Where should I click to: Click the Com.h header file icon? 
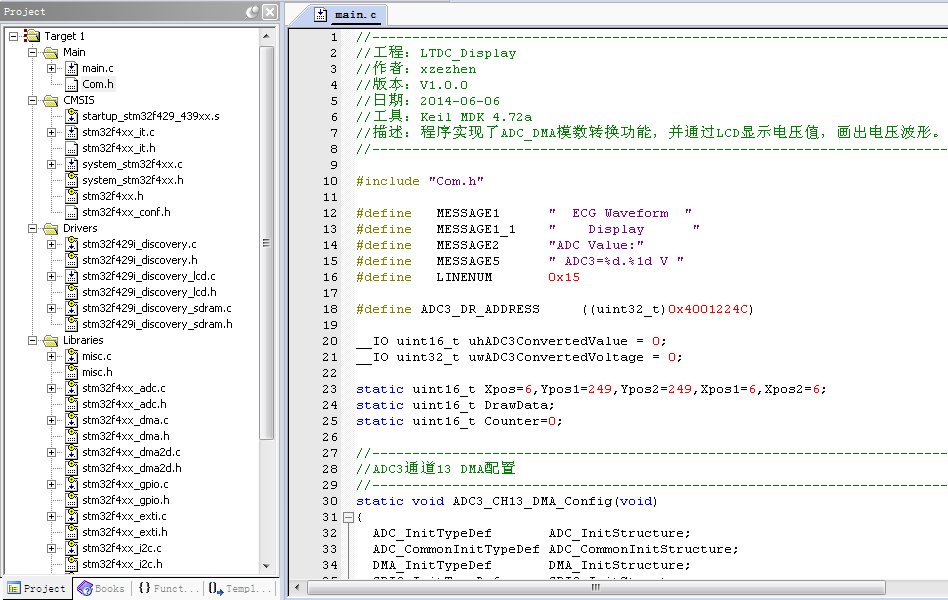click(x=71, y=84)
